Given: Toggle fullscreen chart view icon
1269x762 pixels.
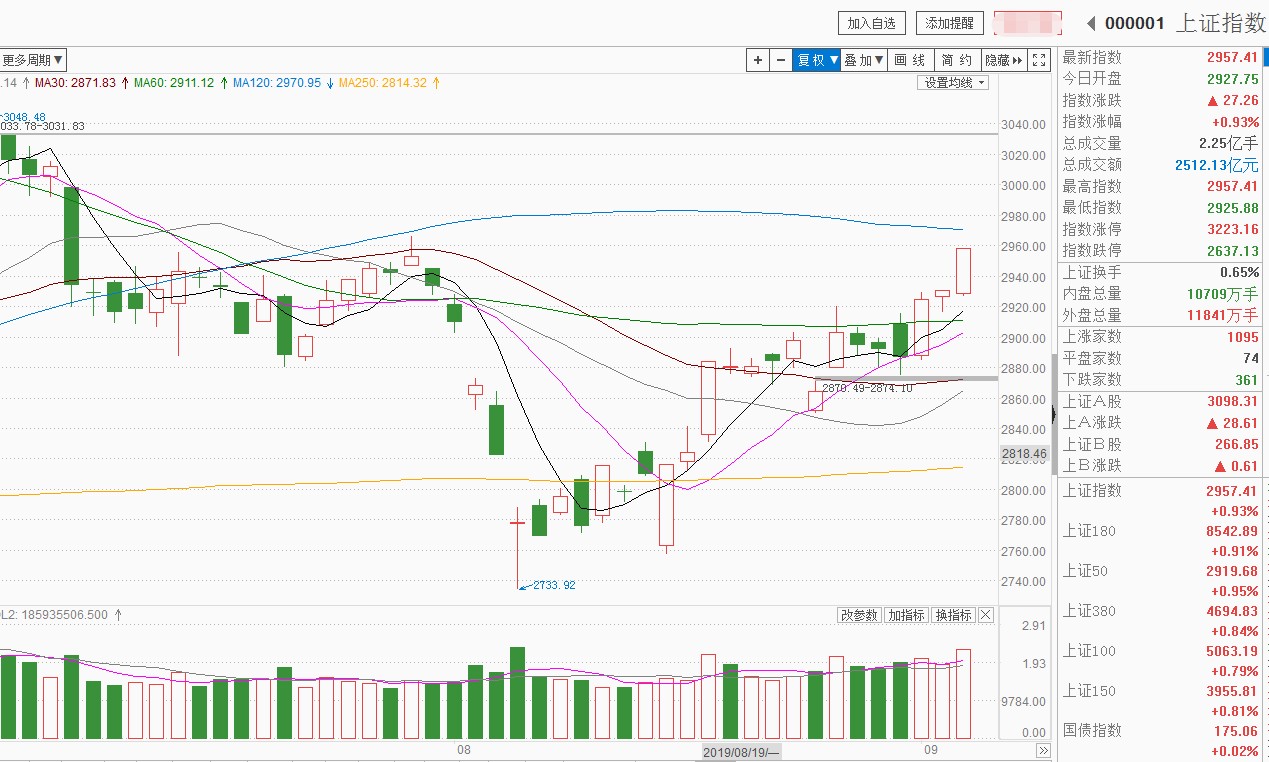Looking at the screenshot, I should [1039, 60].
